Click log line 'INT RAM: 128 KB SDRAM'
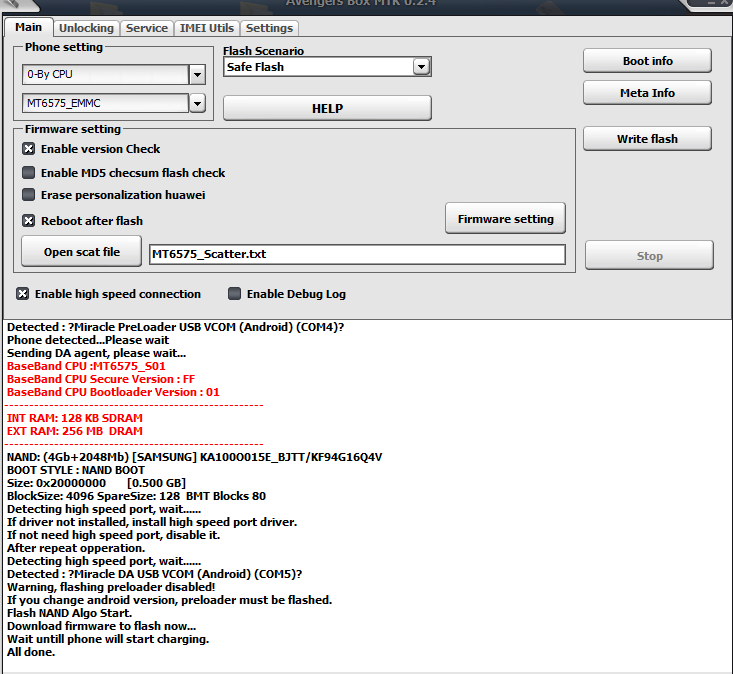The image size is (733, 674). (x=74, y=418)
